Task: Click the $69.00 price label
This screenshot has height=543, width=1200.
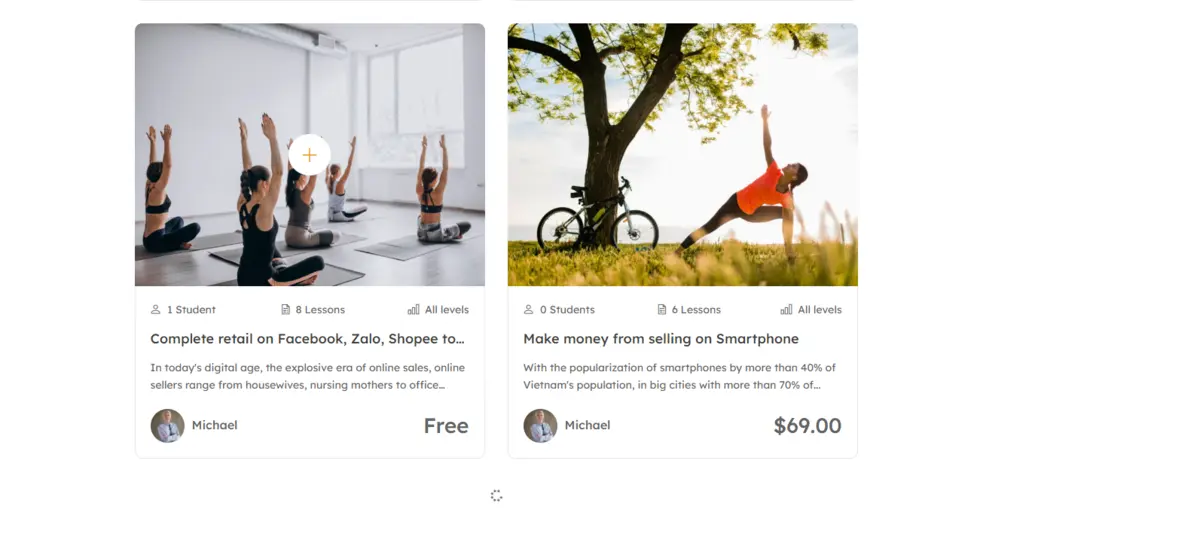Action: click(808, 426)
